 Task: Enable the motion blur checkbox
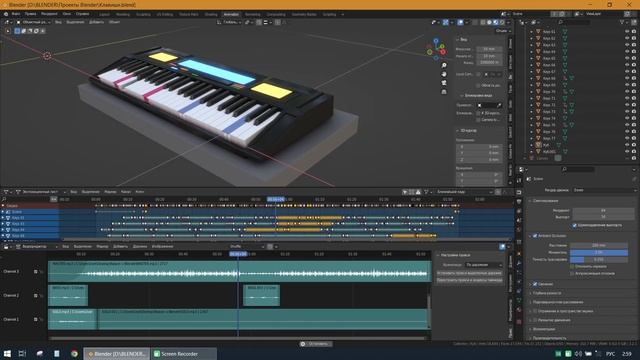(535, 320)
